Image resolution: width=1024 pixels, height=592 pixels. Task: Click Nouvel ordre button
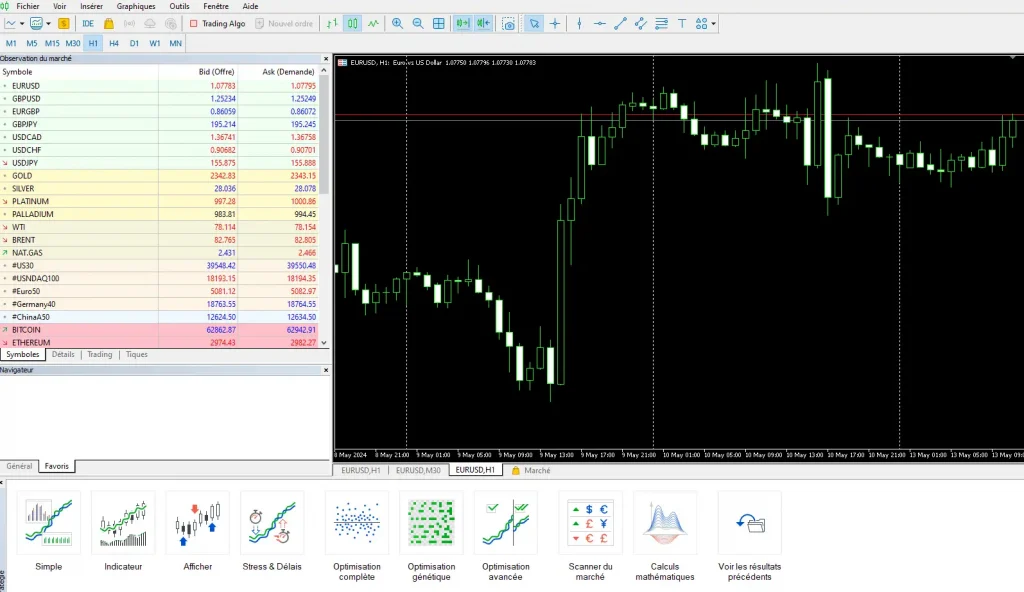point(284,24)
